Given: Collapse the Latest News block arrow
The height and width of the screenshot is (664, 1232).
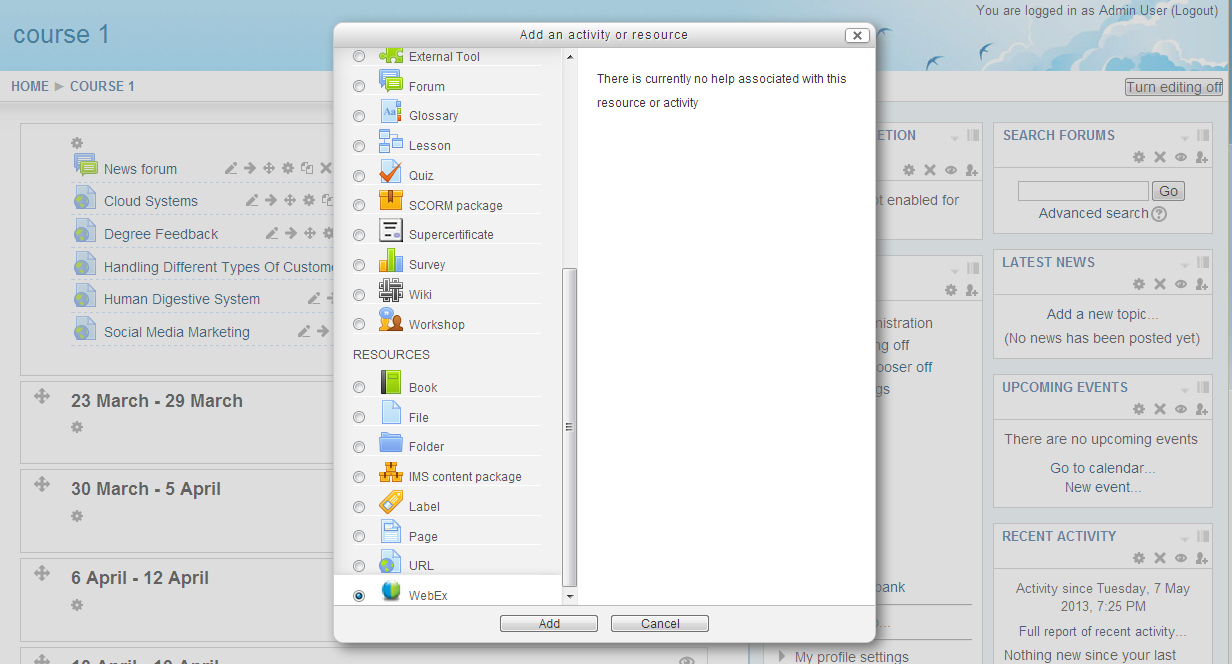Looking at the screenshot, I should click(1186, 264).
